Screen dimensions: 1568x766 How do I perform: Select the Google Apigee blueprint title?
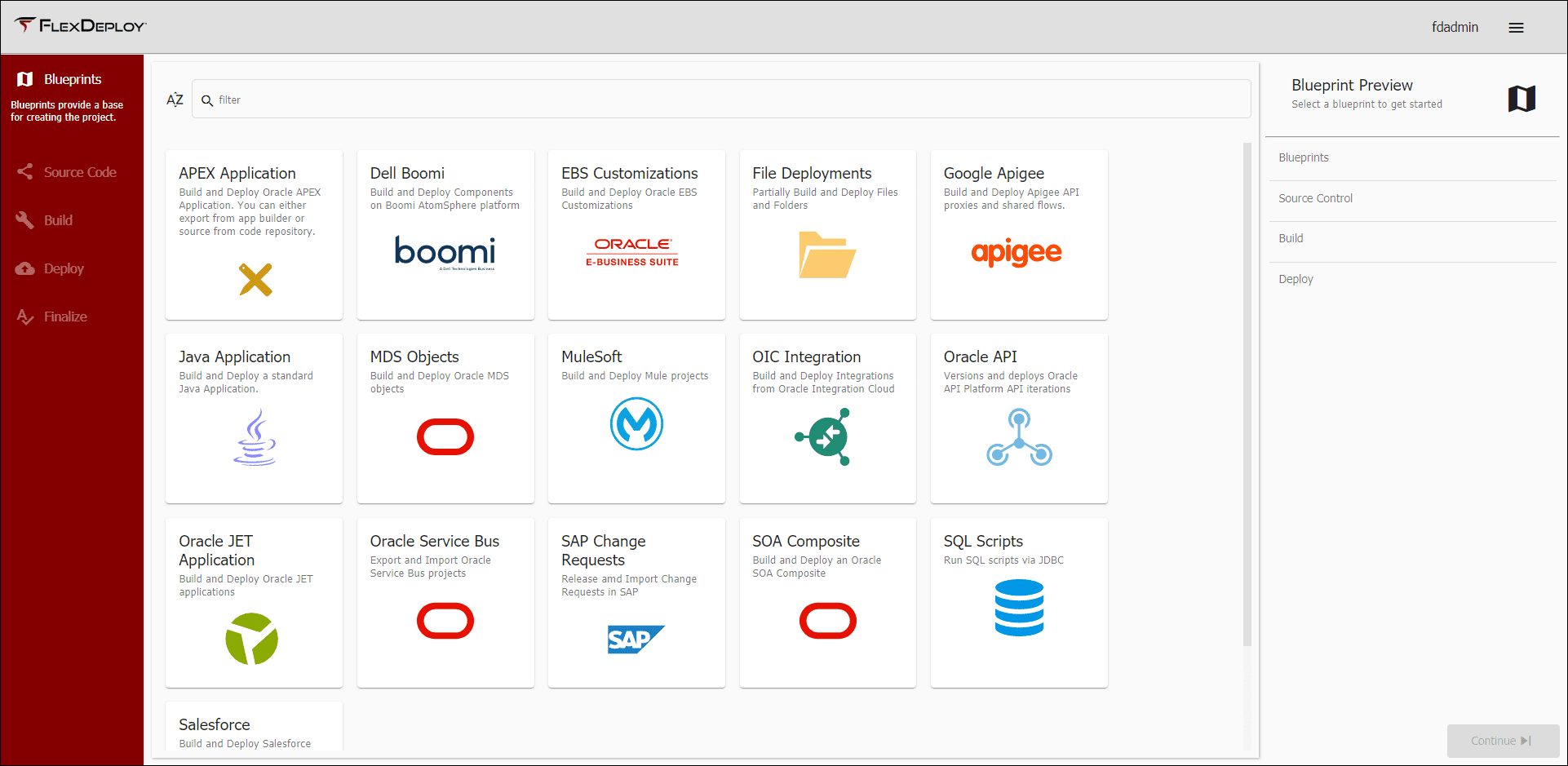coord(994,173)
